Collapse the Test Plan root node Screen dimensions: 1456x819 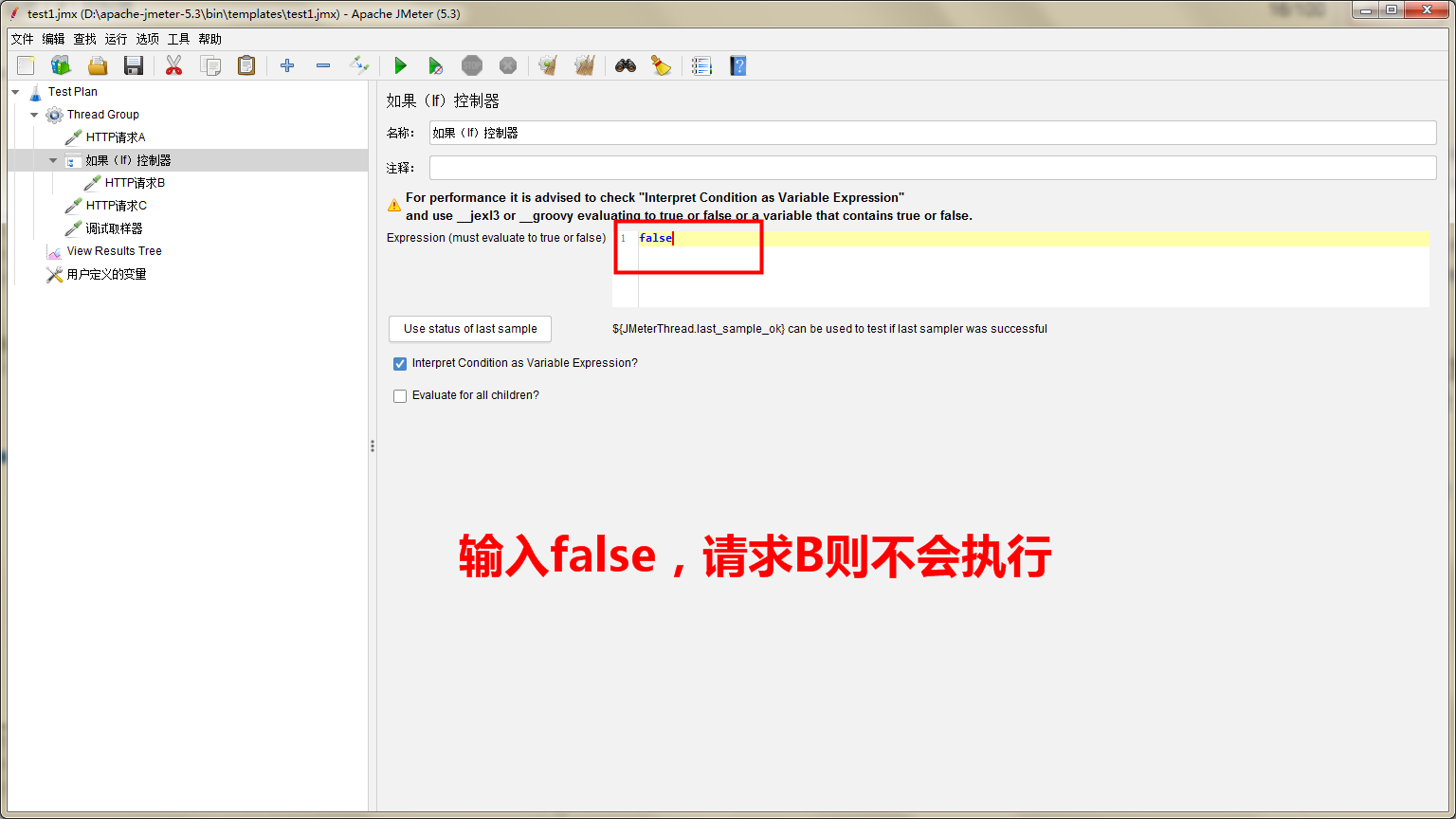14,91
